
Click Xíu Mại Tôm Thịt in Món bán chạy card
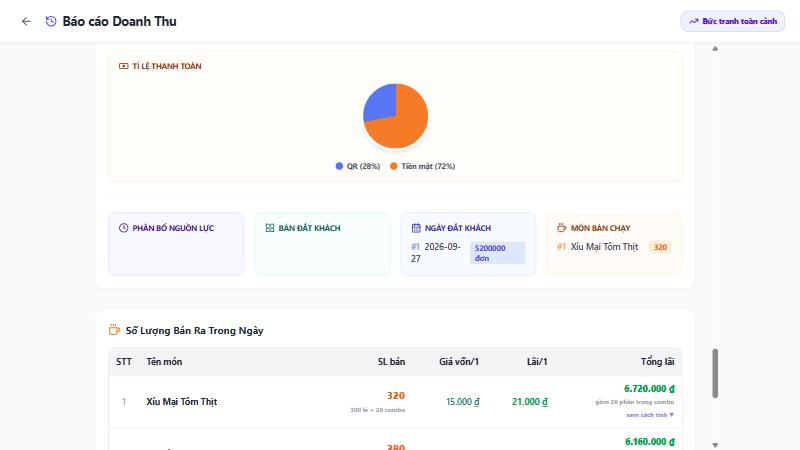click(x=604, y=247)
